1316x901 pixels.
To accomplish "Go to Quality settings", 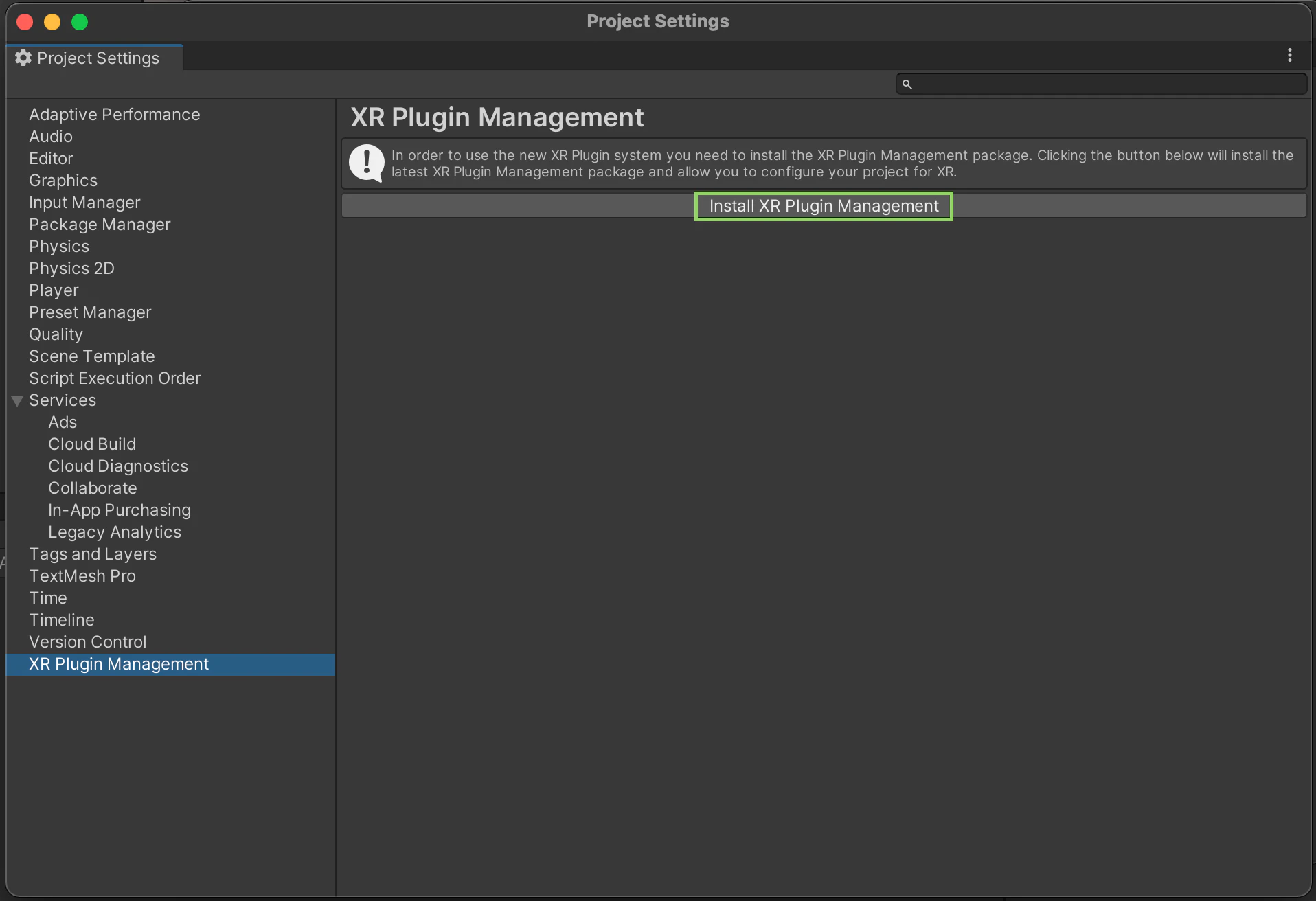I will pos(56,334).
